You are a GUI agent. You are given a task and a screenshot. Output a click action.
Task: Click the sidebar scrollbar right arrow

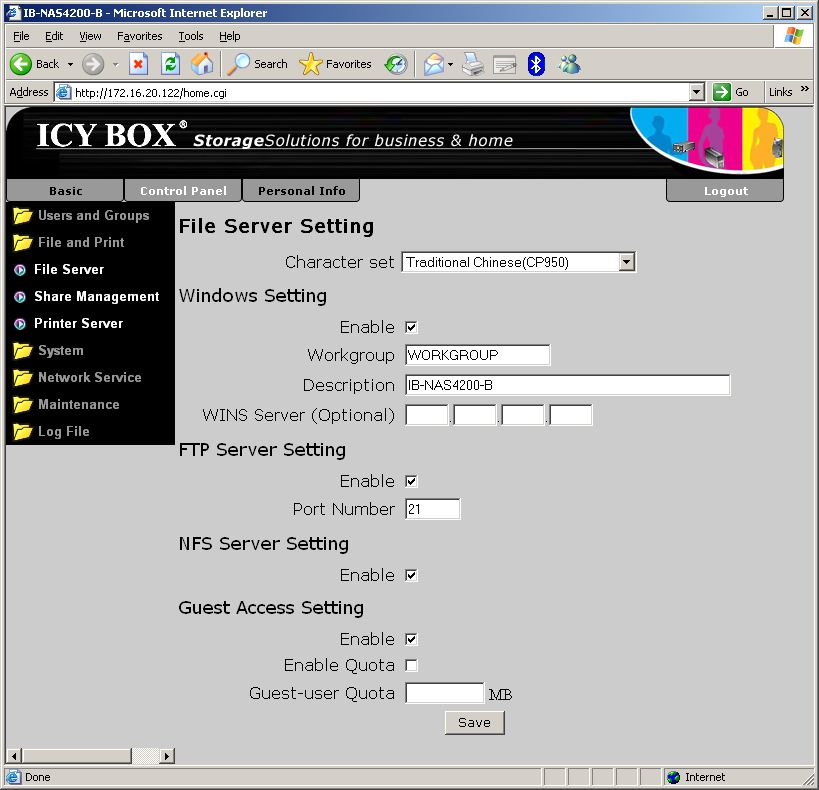pos(166,756)
